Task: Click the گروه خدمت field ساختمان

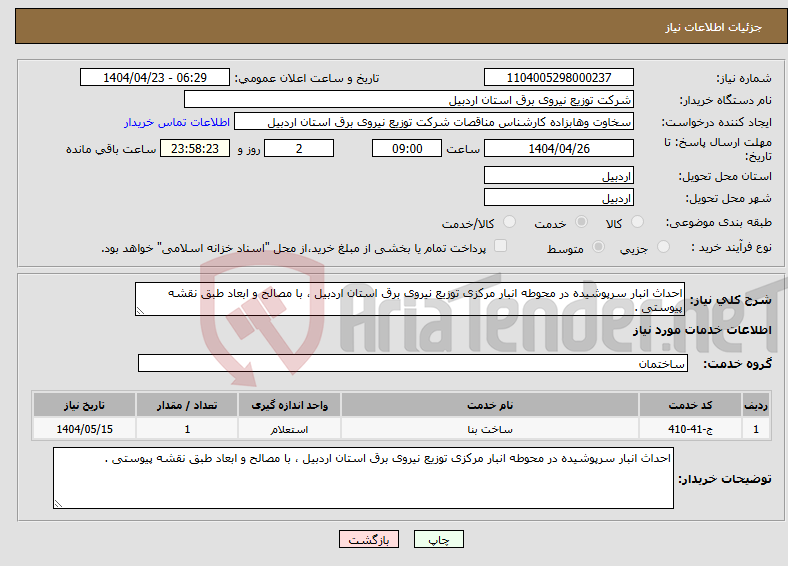Action: 413,363
